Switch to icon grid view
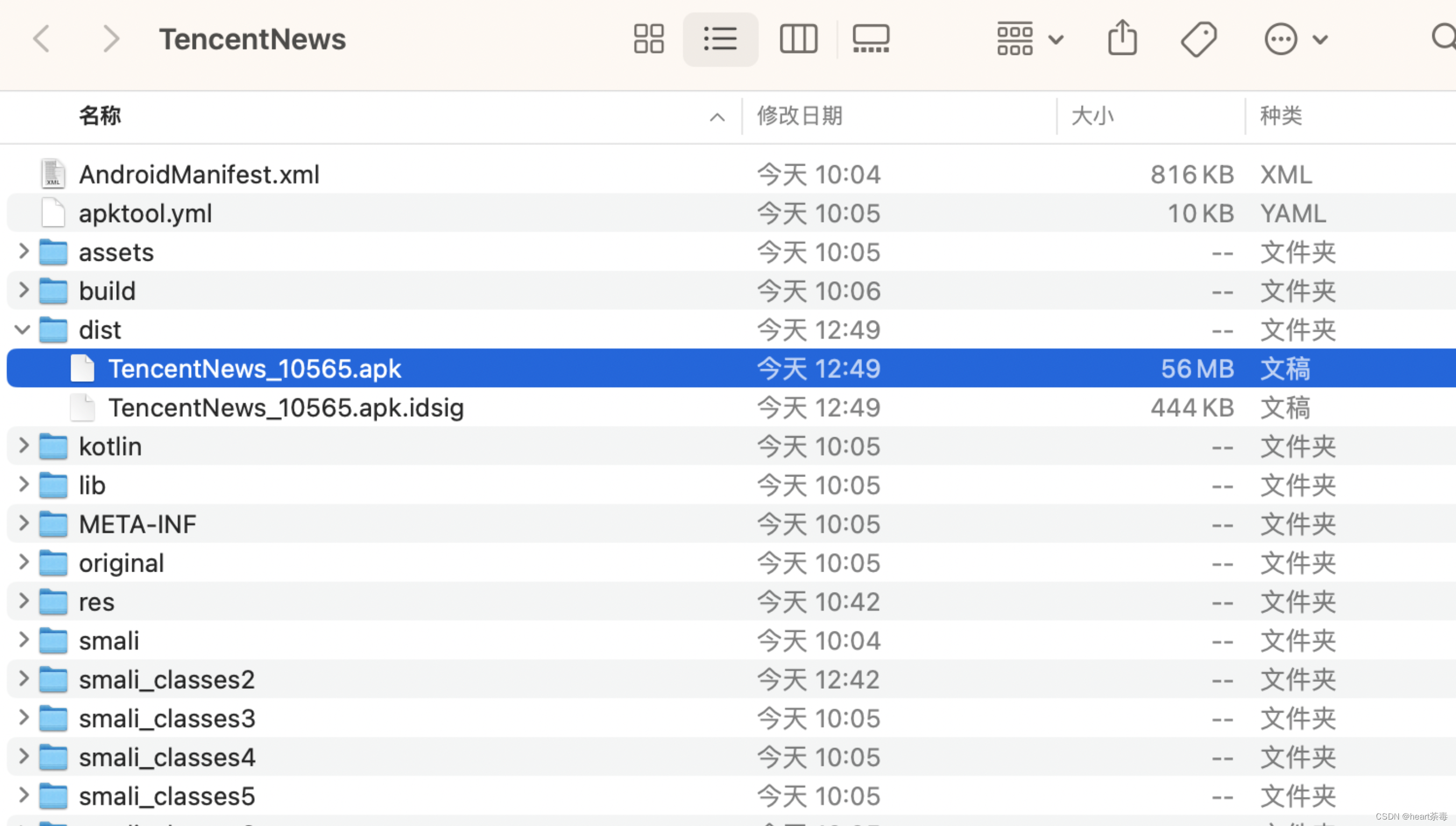The image size is (1456, 826). [648, 39]
